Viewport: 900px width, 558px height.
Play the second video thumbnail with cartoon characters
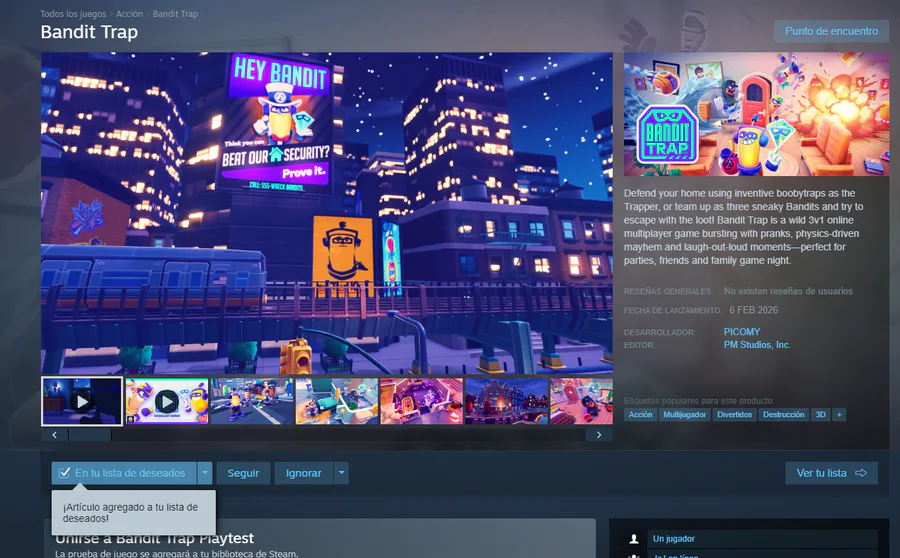(166, 401)
